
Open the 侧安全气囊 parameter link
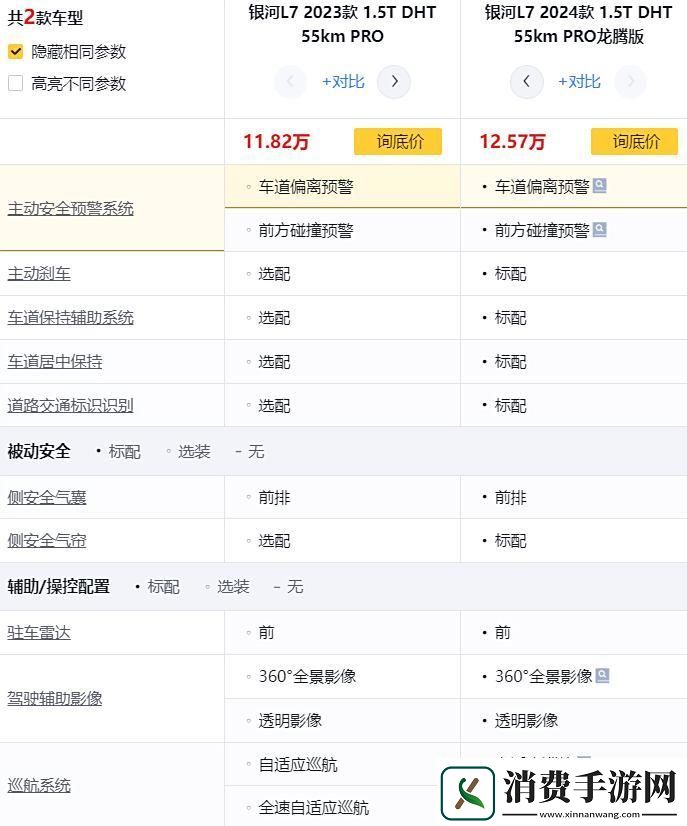[x=47, y=497]
